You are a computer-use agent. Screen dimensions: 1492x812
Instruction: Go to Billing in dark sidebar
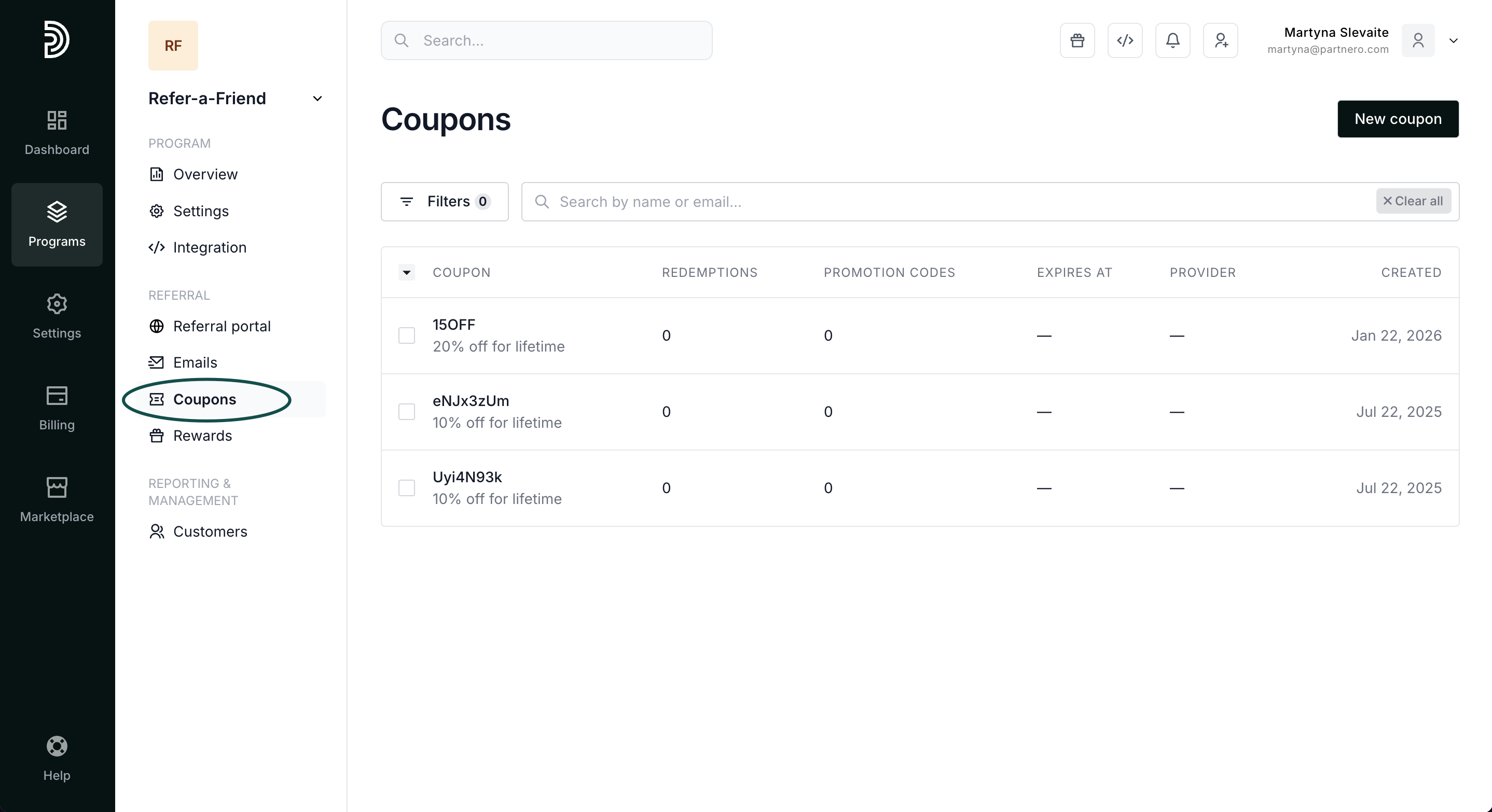(x=57, y=408)
